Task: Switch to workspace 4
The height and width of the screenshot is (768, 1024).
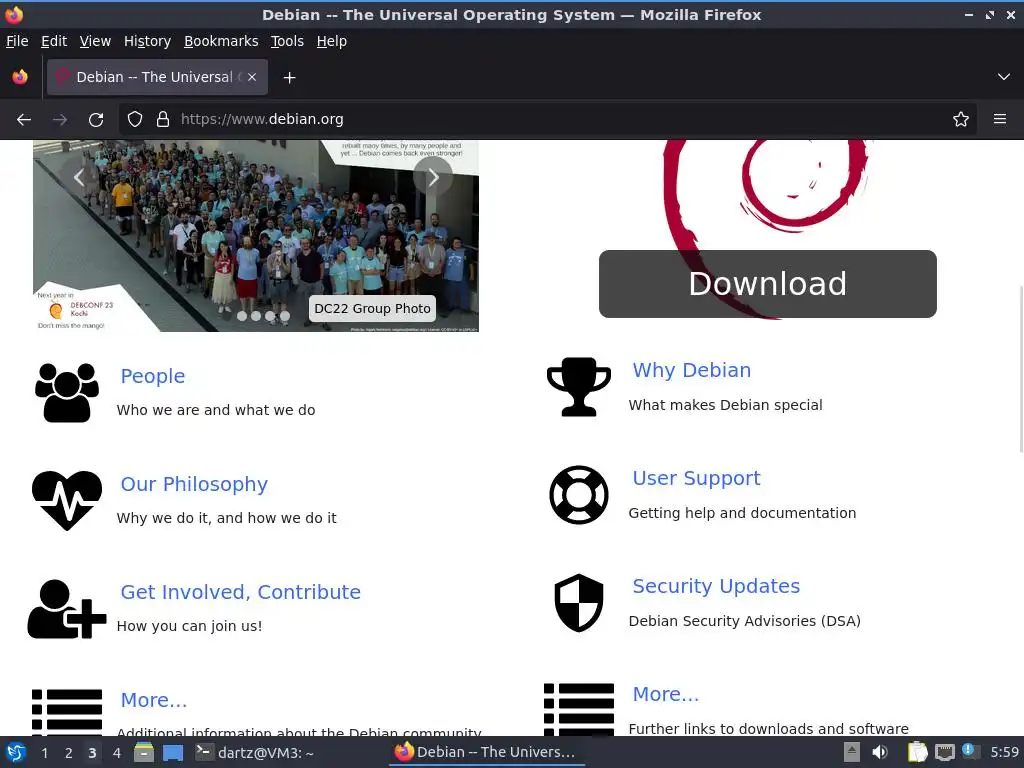Action: (x=117, y=753)
